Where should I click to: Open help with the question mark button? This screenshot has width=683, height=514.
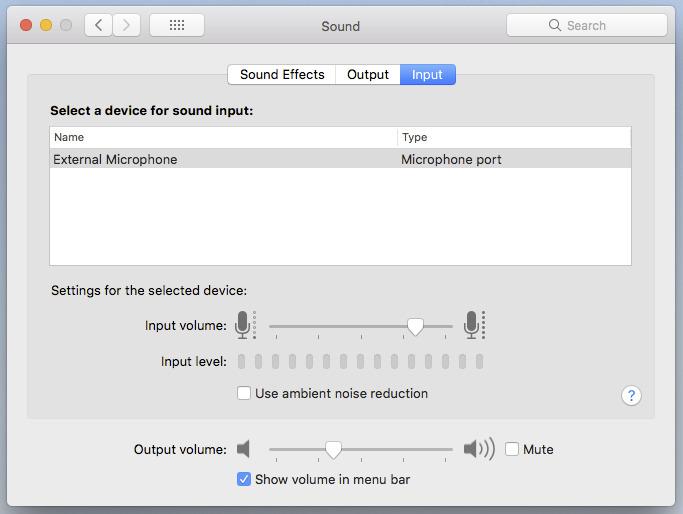[x=631, y=396]
